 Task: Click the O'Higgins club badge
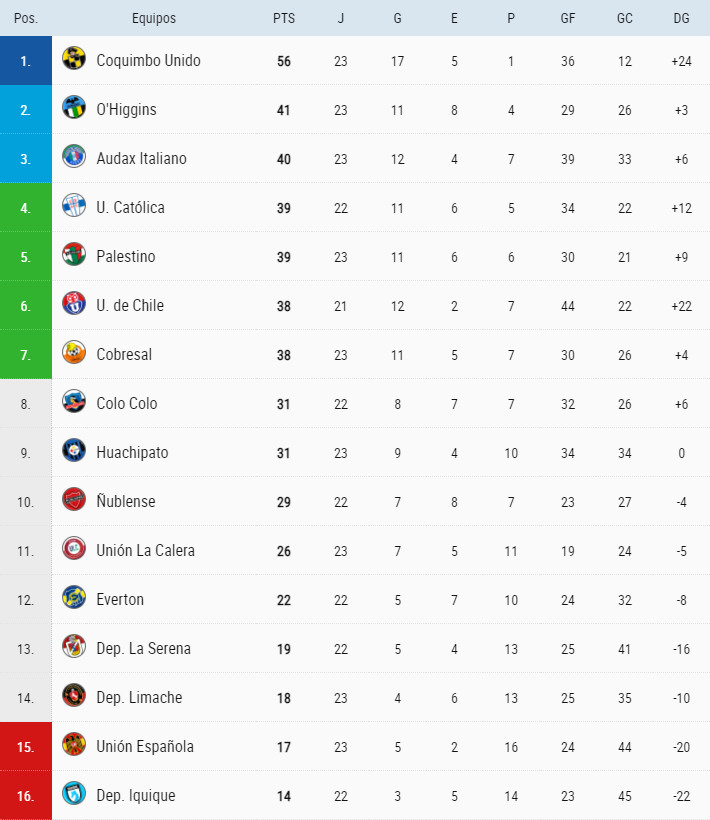(74, 108)
